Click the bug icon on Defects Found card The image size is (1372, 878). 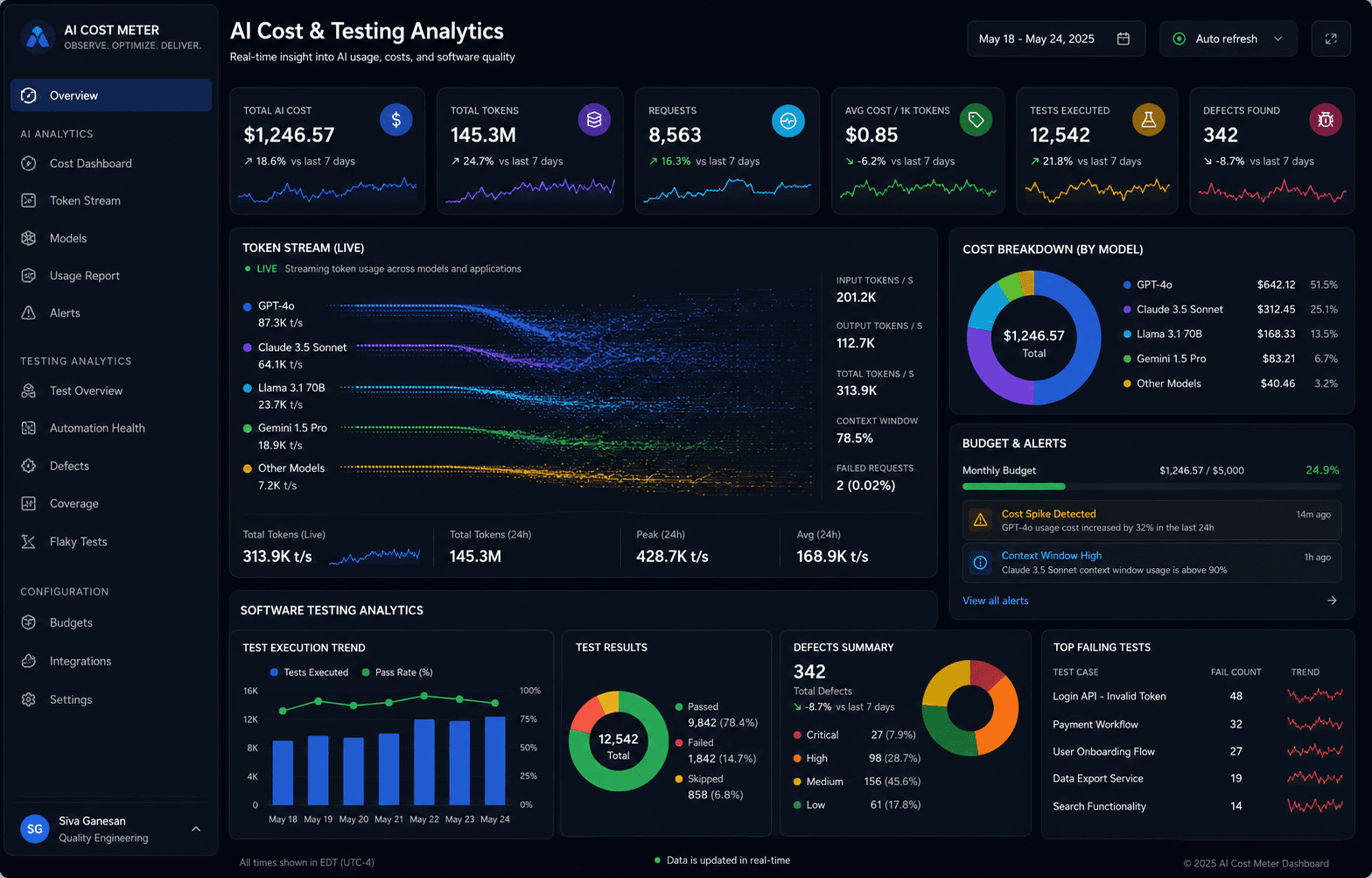[1326, 120]
